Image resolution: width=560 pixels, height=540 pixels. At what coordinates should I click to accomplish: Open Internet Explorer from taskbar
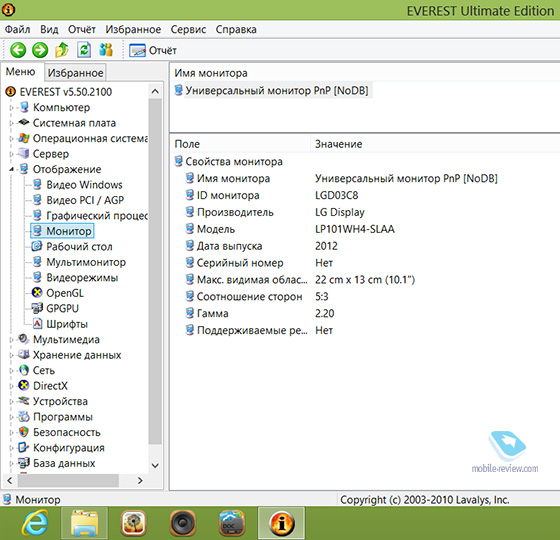(35, 523)
